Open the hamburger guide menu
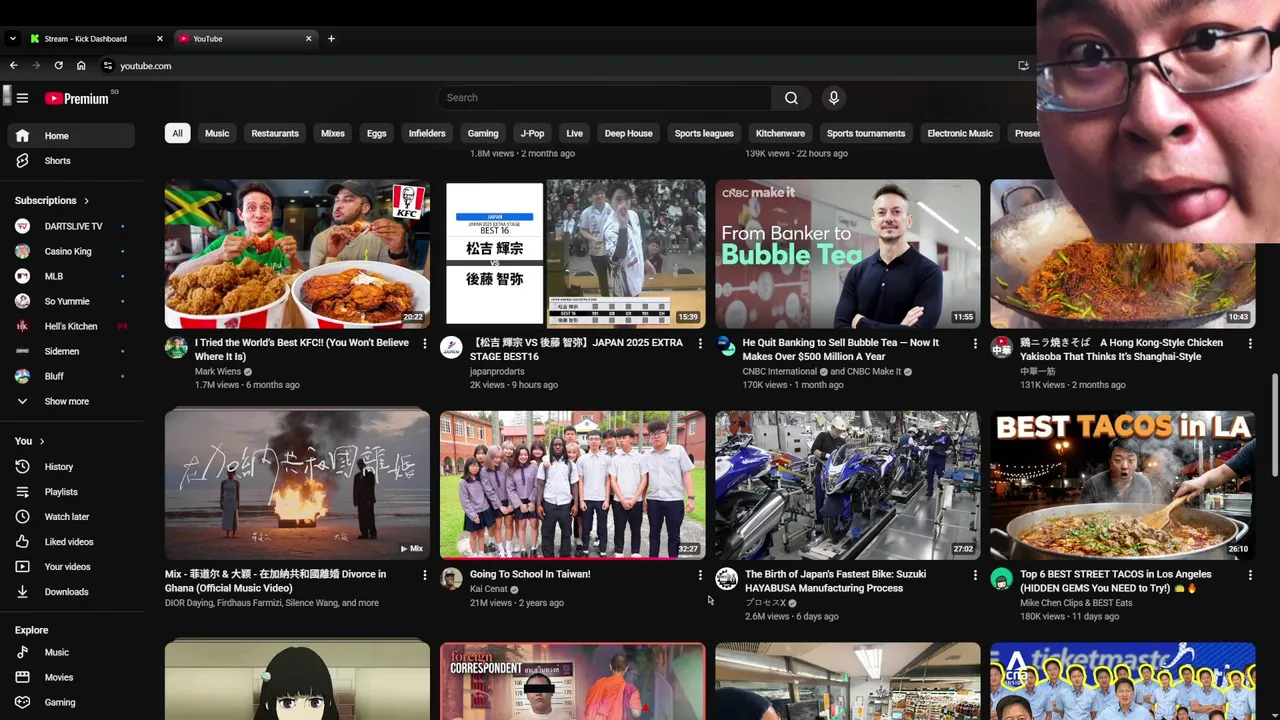The image size is (1280, 720). 22,98
